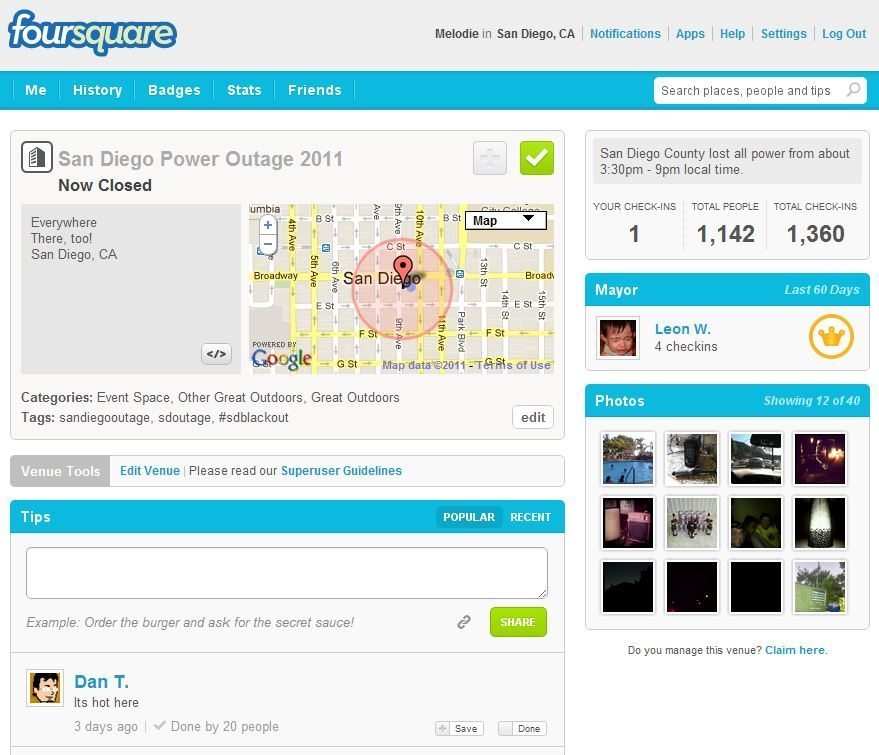This screenshot has height=755, width=879.
Task: Open the Map type dropdown
Action: click(x=506, y=220)
